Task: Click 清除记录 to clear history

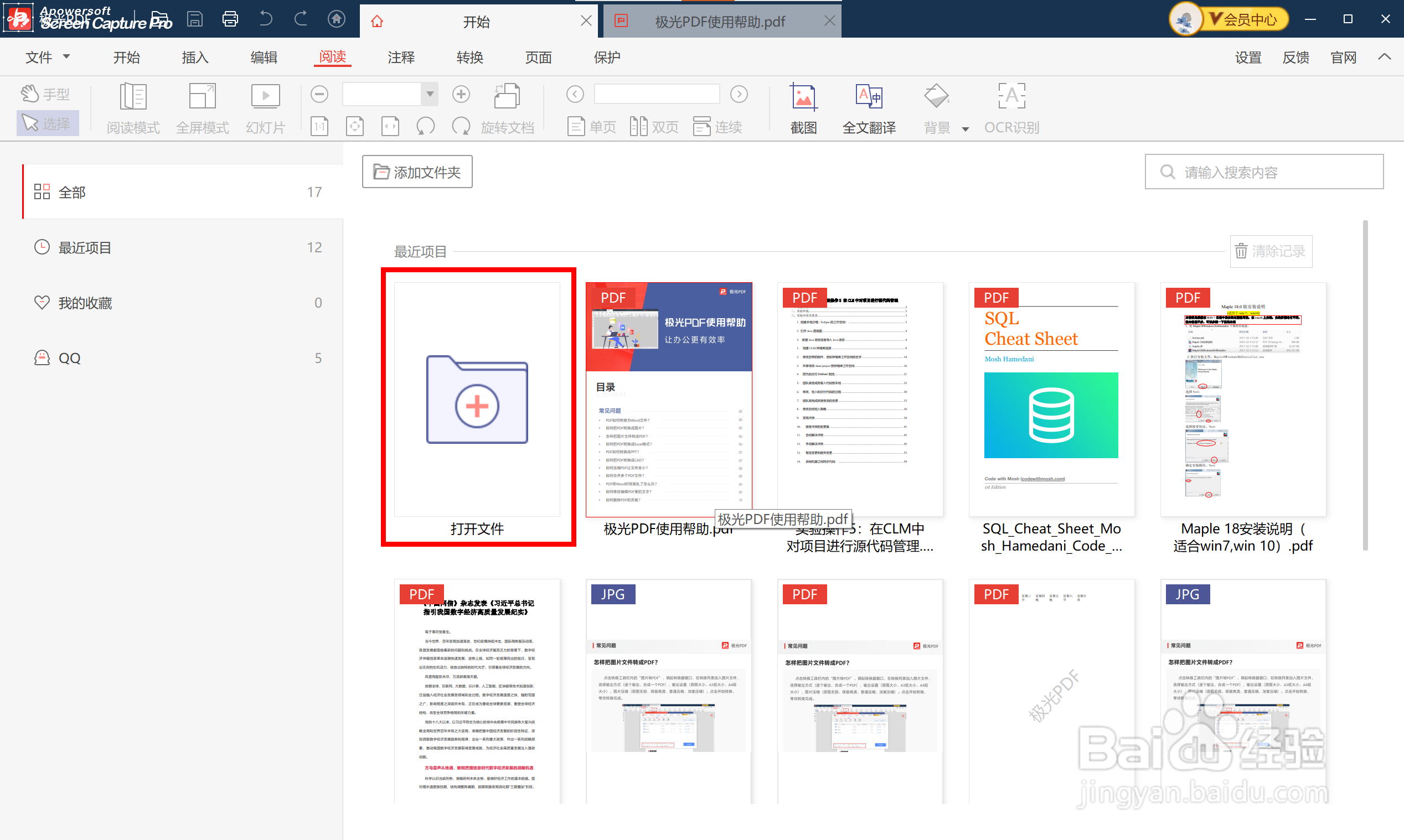Action: click(1271, 251)
